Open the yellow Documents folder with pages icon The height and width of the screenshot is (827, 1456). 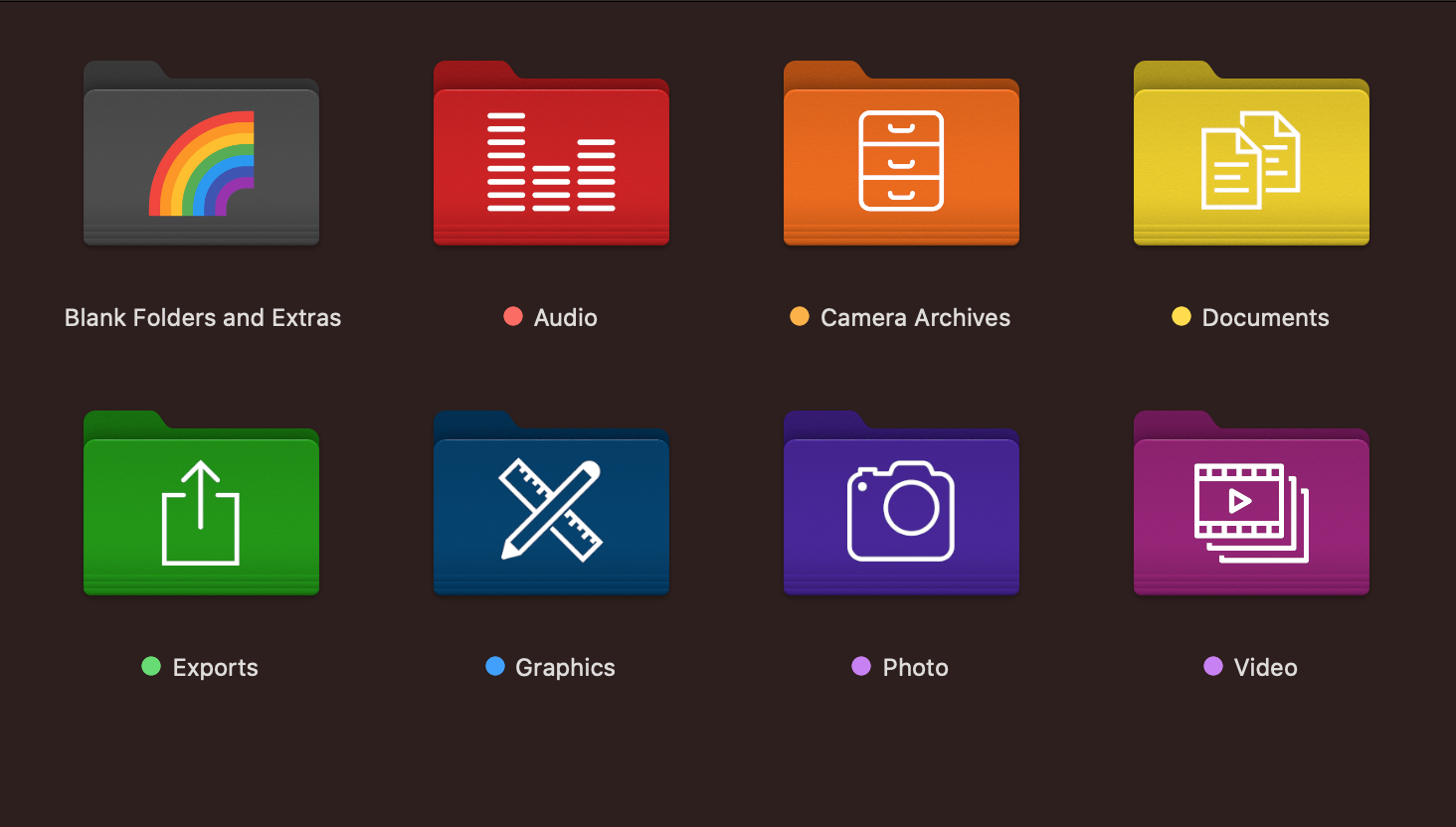point(1251,154)
